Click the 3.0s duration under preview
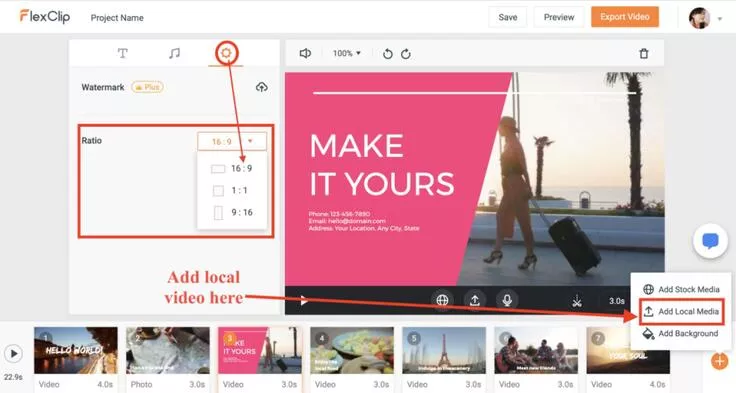Screen dimensions: 736x393 pos(616,301)
